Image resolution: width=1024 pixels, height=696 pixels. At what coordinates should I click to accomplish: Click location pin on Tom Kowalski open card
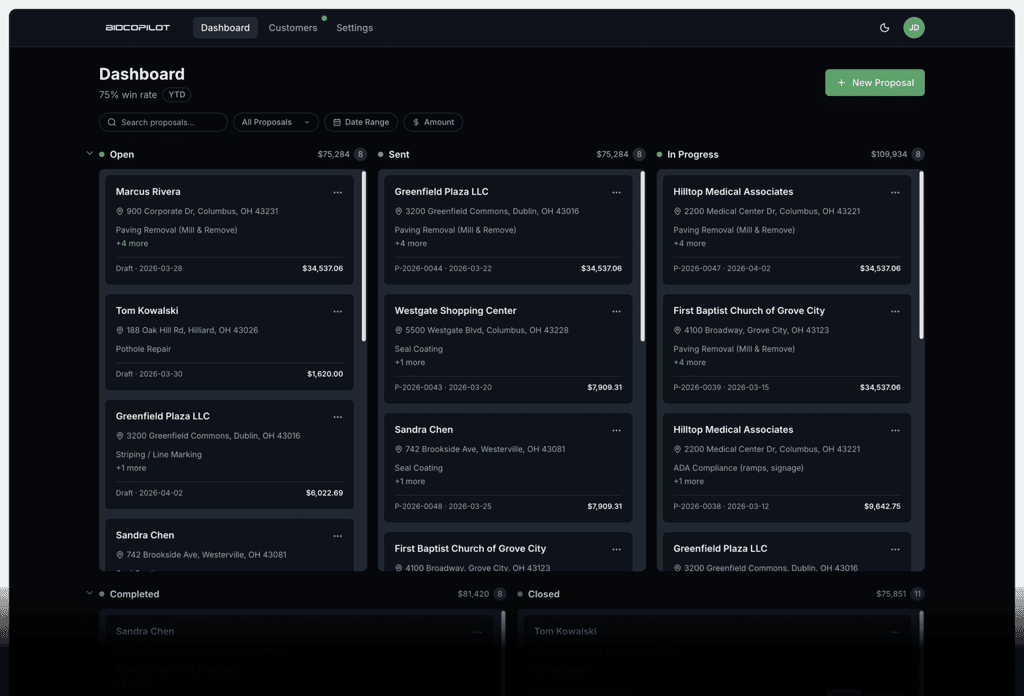[120, 330]
